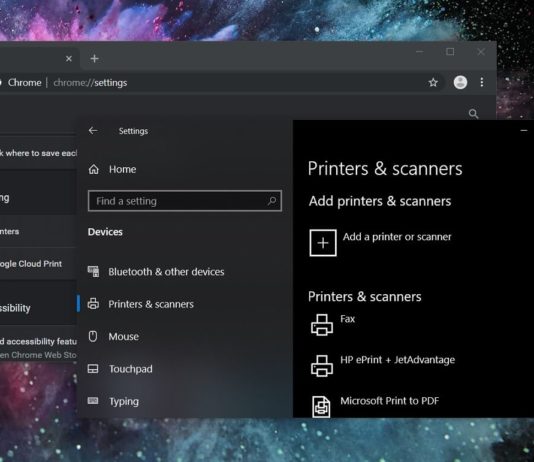Click the Home house icon
Image resolution: width=534 pixels, height=462 pixels.
(x=94, y=169)
